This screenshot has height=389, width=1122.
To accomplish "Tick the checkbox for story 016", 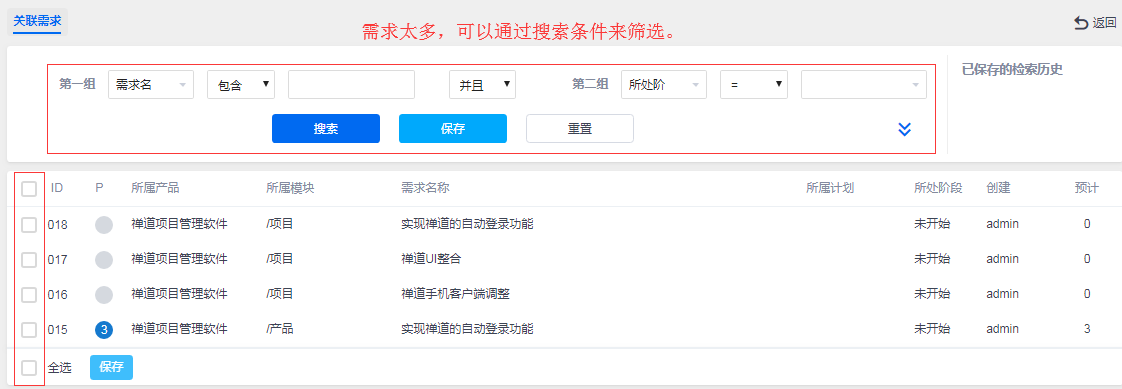I will point(29,295).
